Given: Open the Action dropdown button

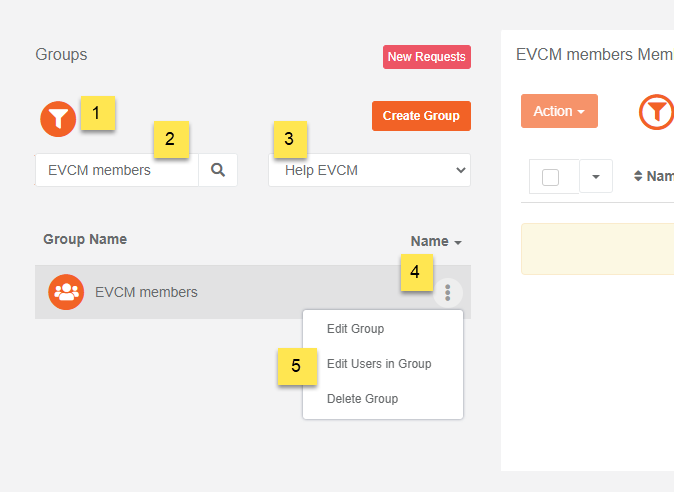Looking at the screenshot, I should click(559, 111).
